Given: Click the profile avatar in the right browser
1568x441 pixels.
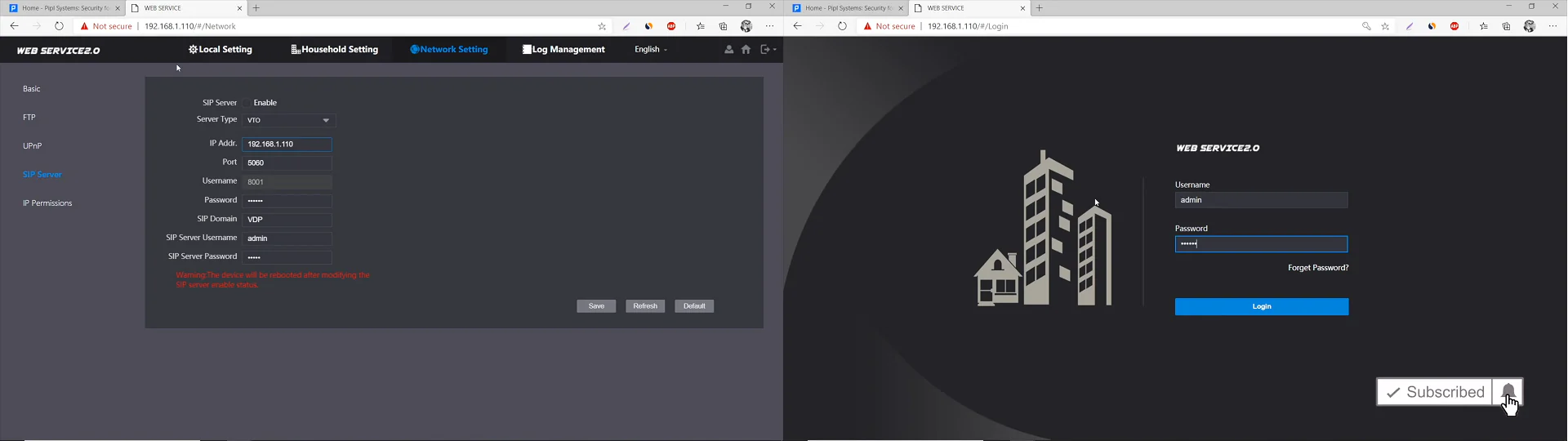Looking at the screenshot, I should coord(1529,26).
